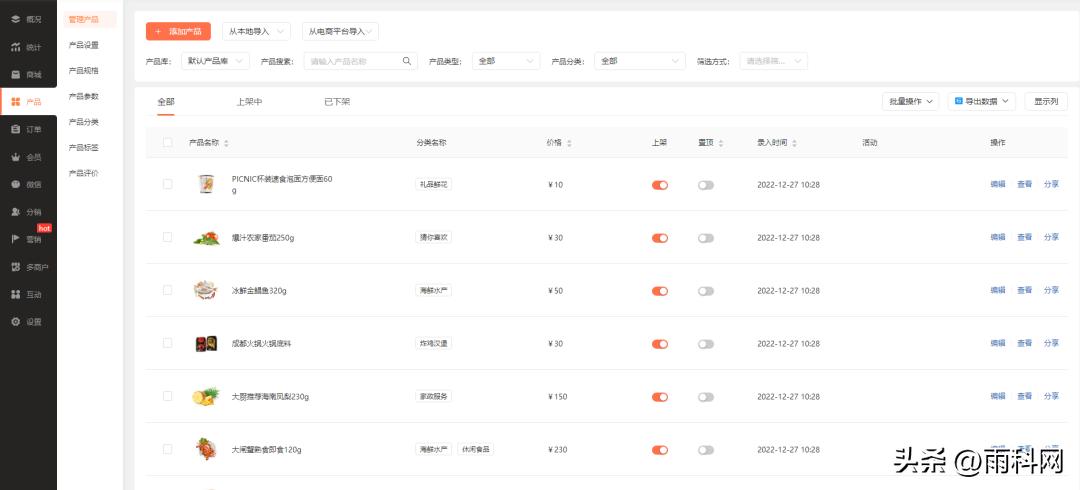Switch to the 已下架 tab
Viewport: 1080px width, 490px height.
pyautogui.click(x=337, y=102)
